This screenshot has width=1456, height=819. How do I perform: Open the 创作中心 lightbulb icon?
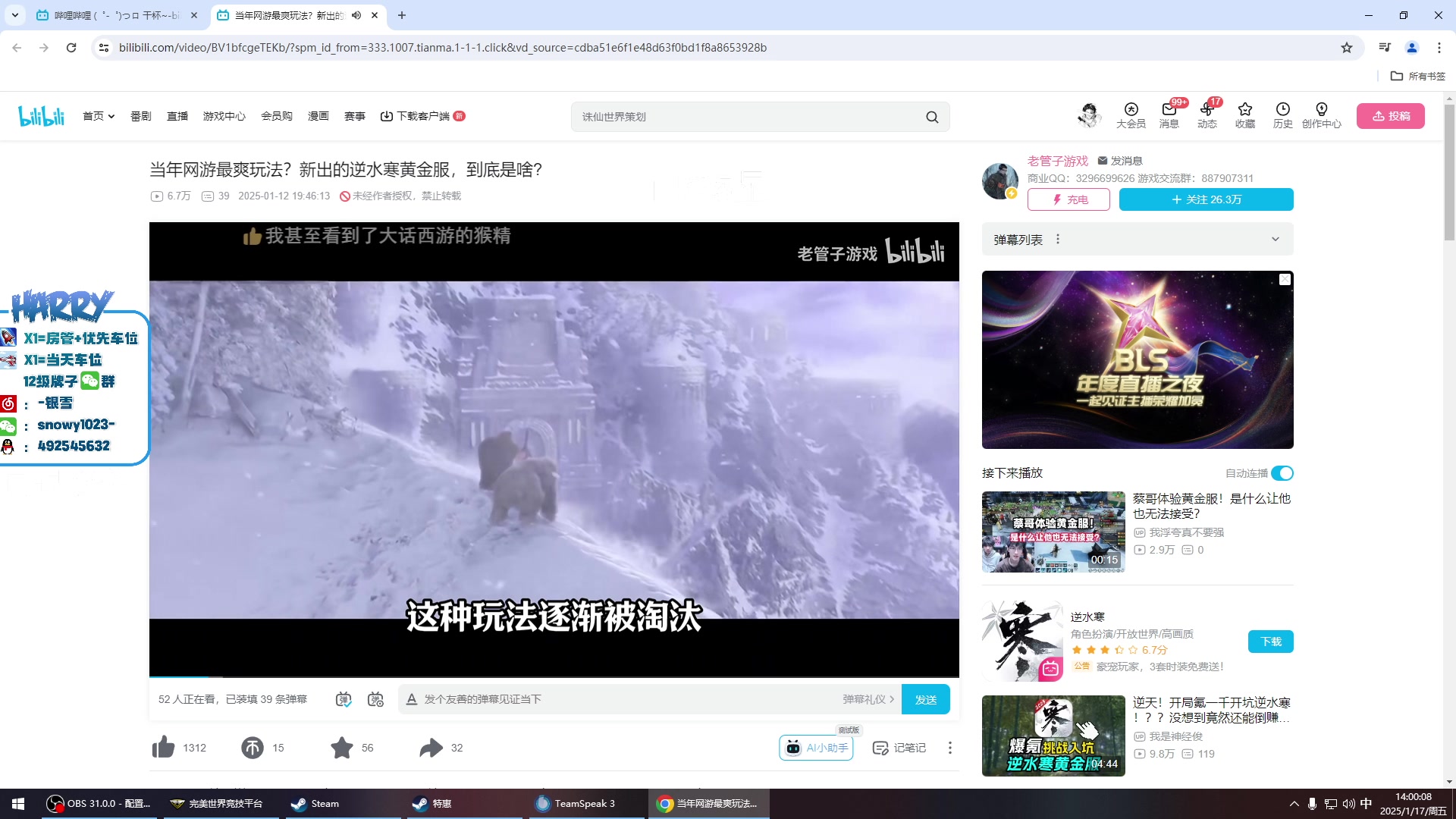(x=1322, y=115)
